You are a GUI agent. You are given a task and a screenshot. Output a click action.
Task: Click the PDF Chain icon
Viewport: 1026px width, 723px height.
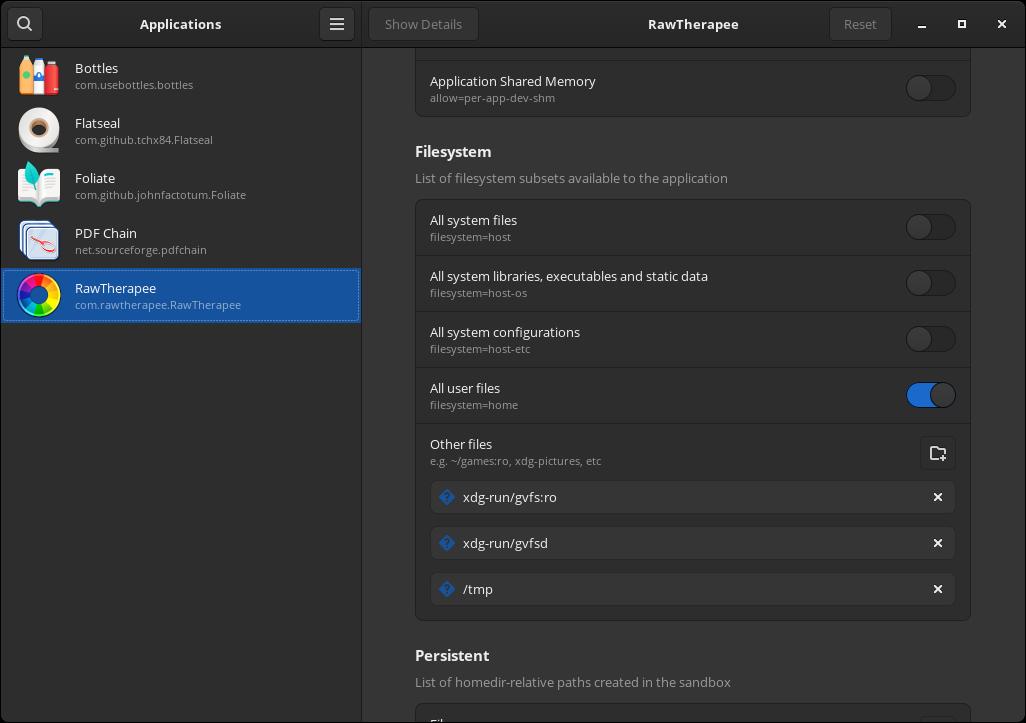[39, 240]
